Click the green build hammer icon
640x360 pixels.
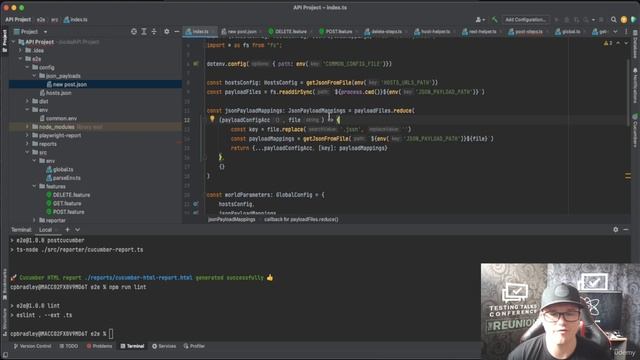click(495, 19)
